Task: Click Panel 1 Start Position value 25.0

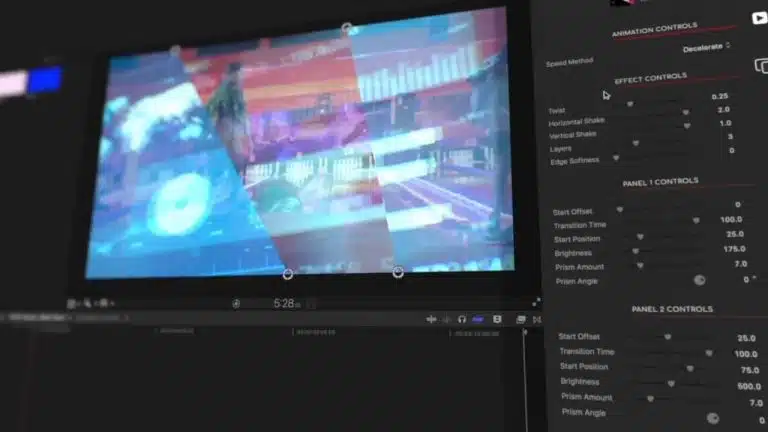Action: point(735,234)
